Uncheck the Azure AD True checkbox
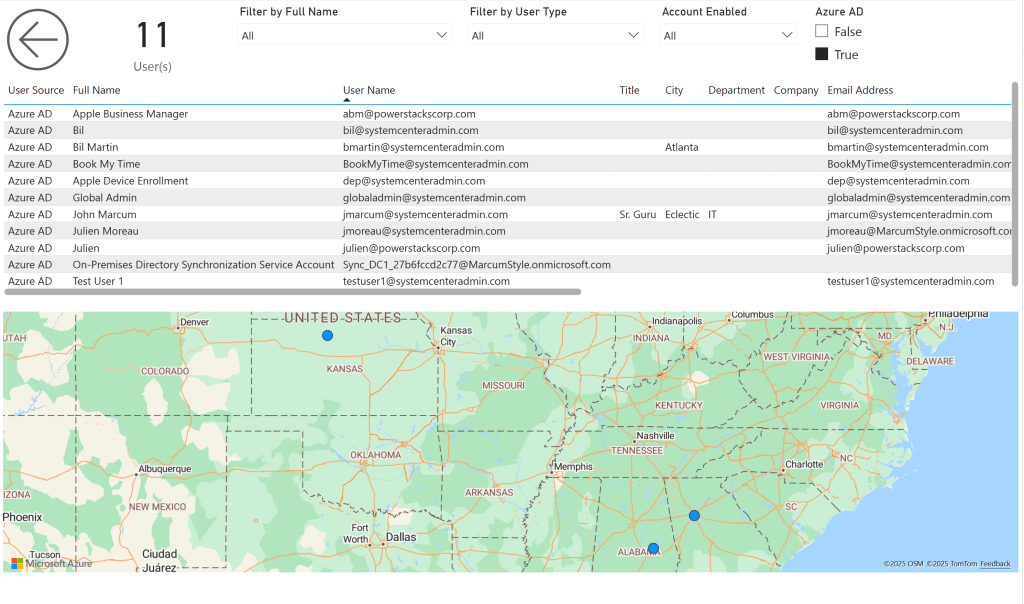The height and width of the screenshot is (604, 1024). (x=822, y=54)
